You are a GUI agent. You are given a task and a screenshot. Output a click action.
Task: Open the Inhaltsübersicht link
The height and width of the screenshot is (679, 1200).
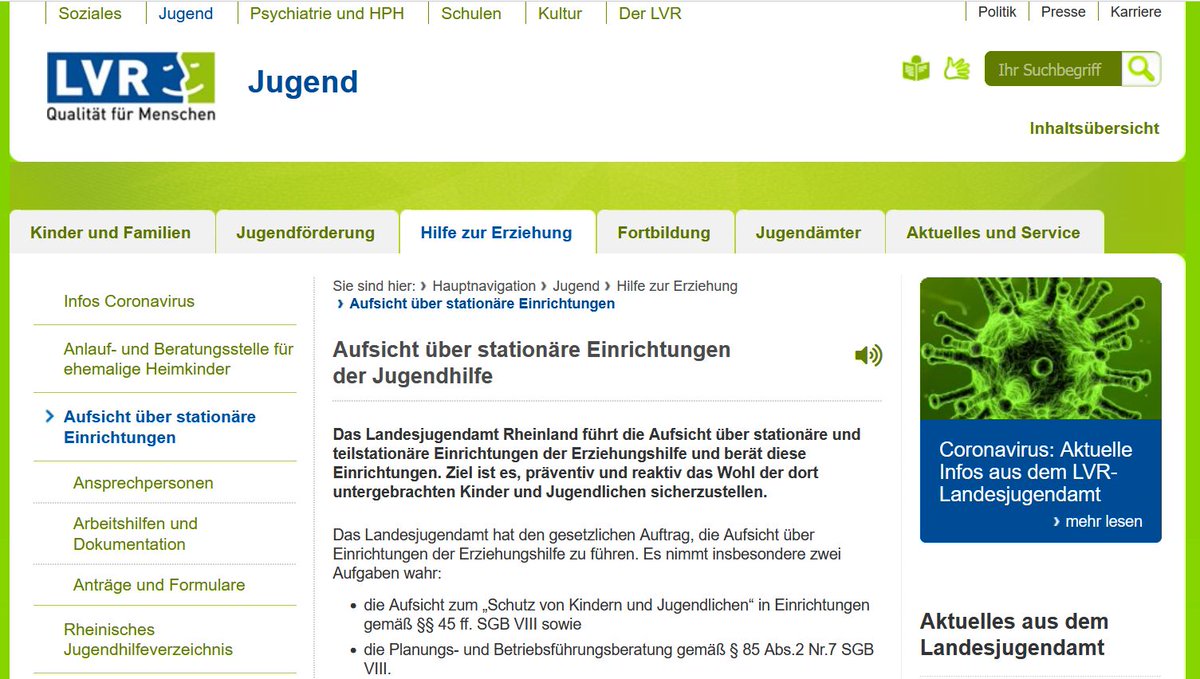pyautogui.click(x=1094, y=128)
